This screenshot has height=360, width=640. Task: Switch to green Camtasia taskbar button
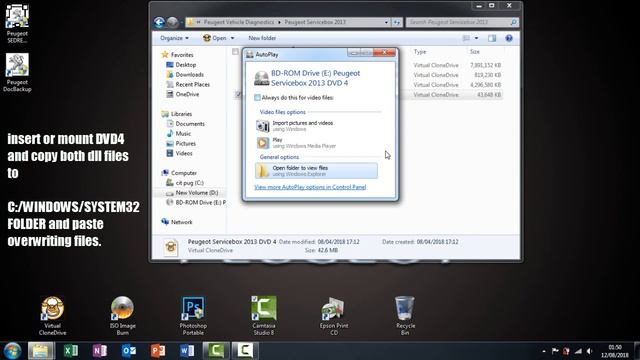pos(216,351)
